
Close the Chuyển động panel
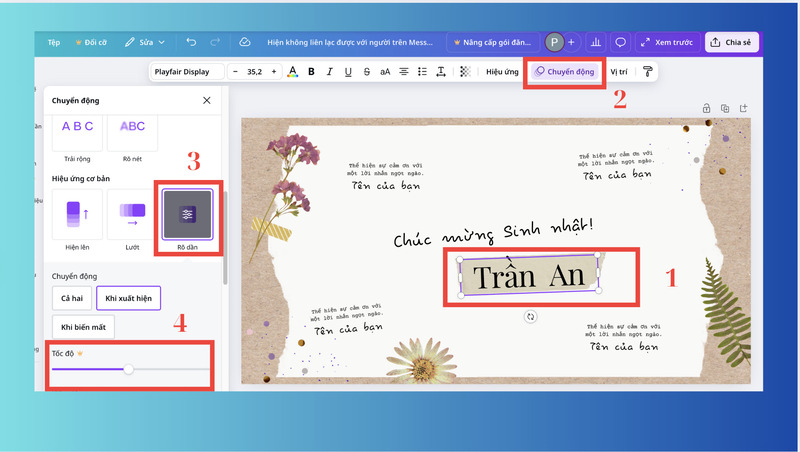click(207, 100)
